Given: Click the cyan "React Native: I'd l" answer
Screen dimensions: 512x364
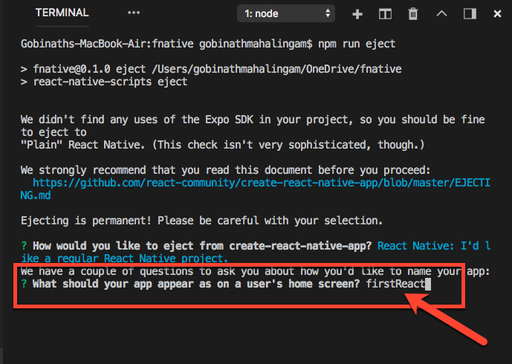Looking at the screenshot, I should pos(434,246).
